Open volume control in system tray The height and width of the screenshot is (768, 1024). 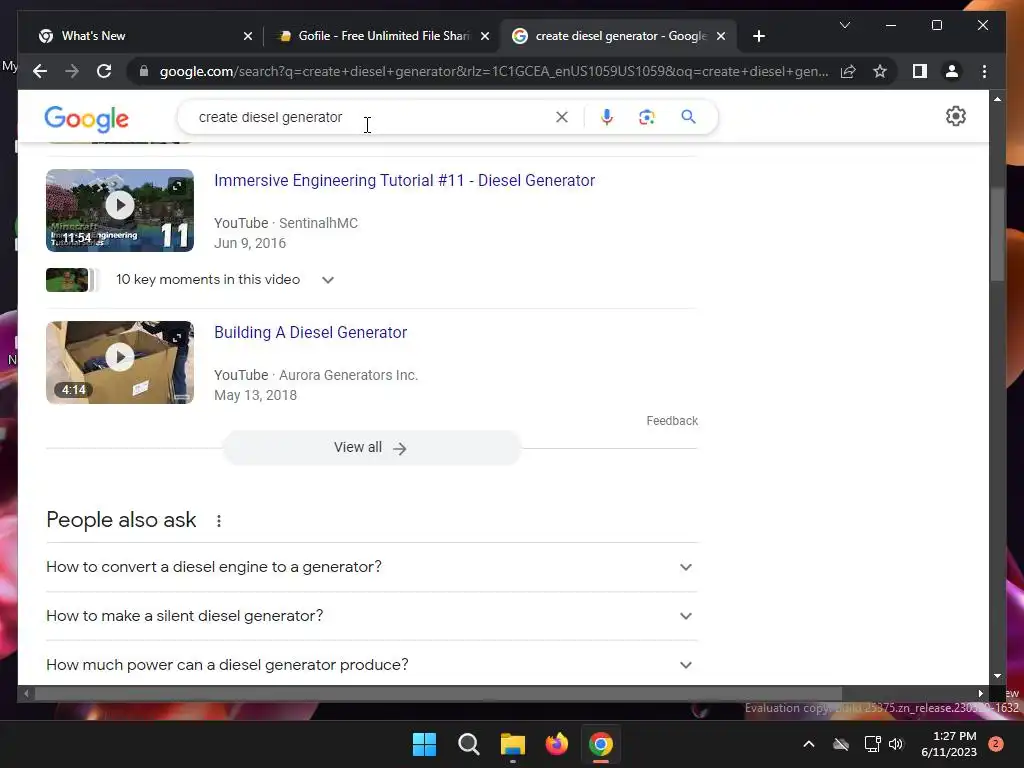click(x=896, y=744)
